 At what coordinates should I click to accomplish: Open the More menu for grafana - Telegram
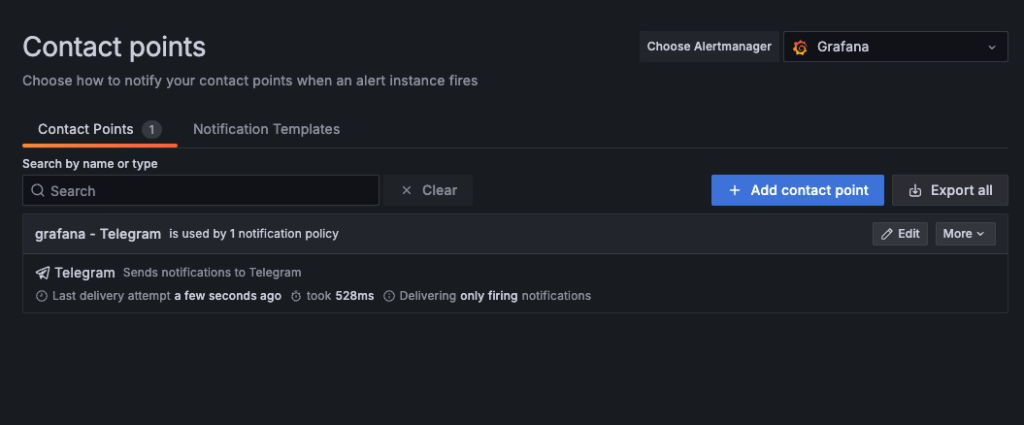pyautogui.click(x=965, y=234)
